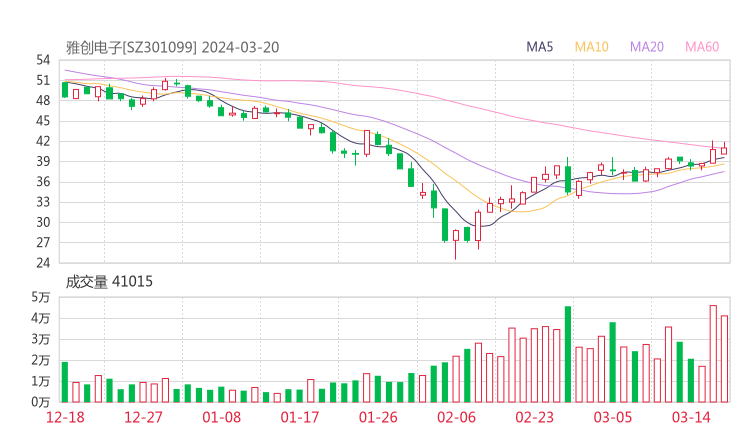Screen dimensions: 740x440
Task: Click the 39 price axis label
Action: point(43,161)
